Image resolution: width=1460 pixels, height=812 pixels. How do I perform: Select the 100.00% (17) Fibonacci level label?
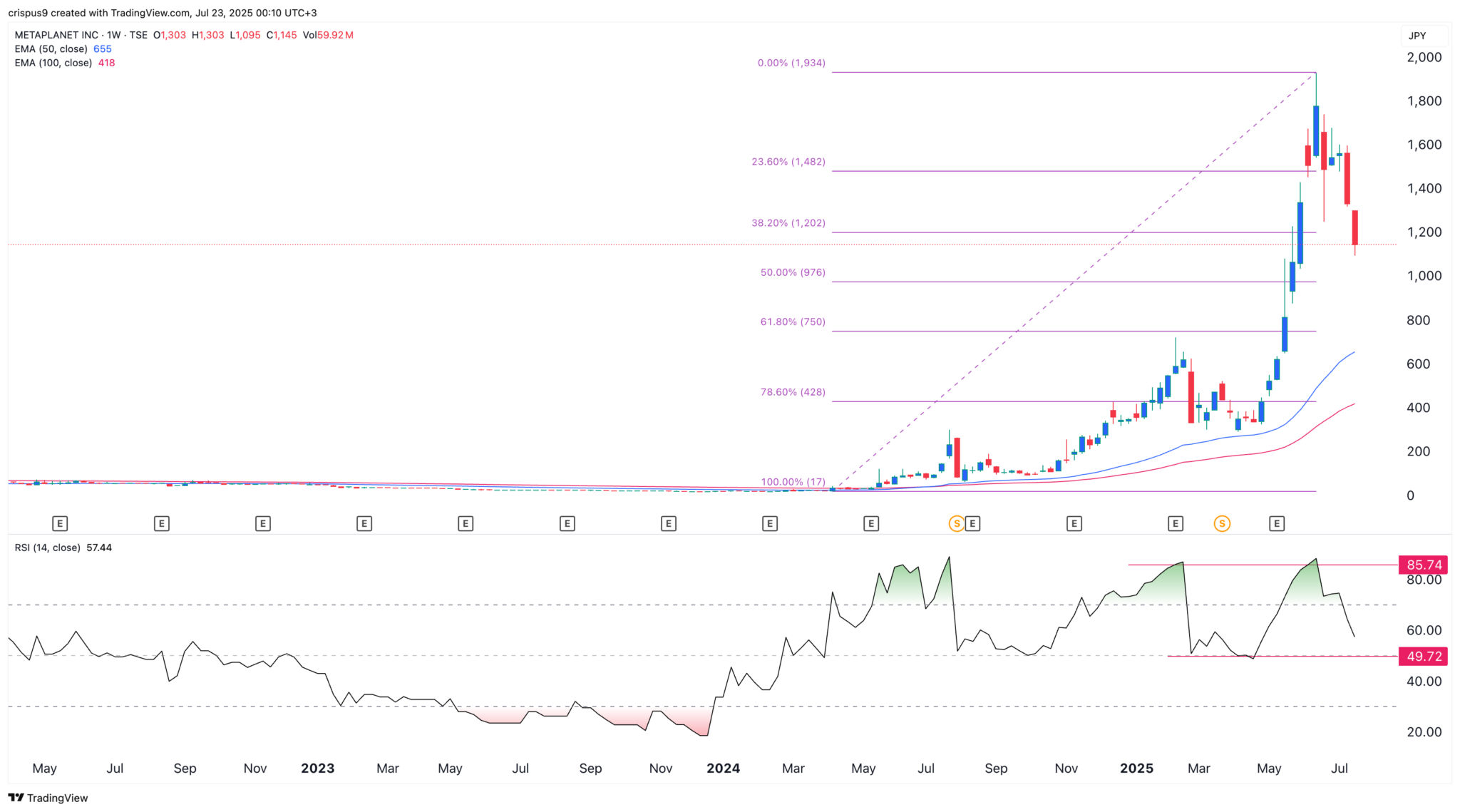tap(793, 482)
